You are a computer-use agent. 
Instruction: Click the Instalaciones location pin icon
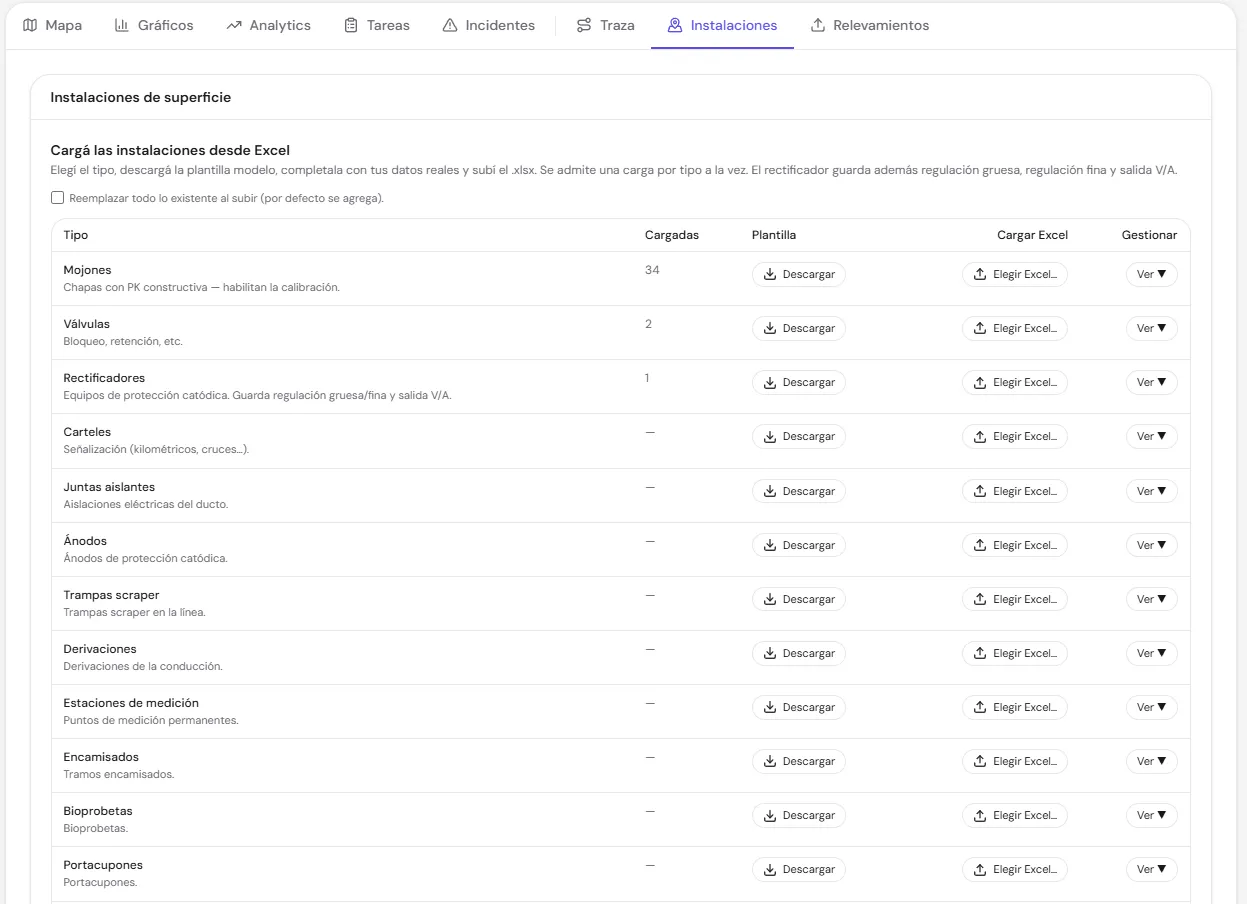675,25
